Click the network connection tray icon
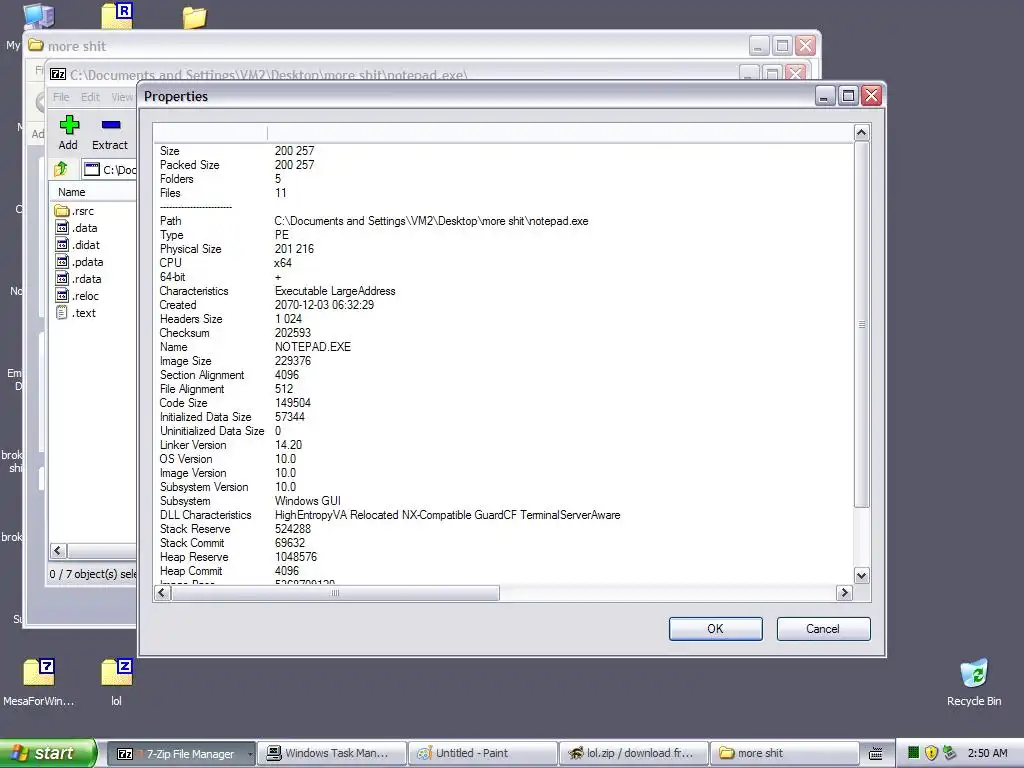Screen dimensions: 1024x768 [x=950, y=753]
